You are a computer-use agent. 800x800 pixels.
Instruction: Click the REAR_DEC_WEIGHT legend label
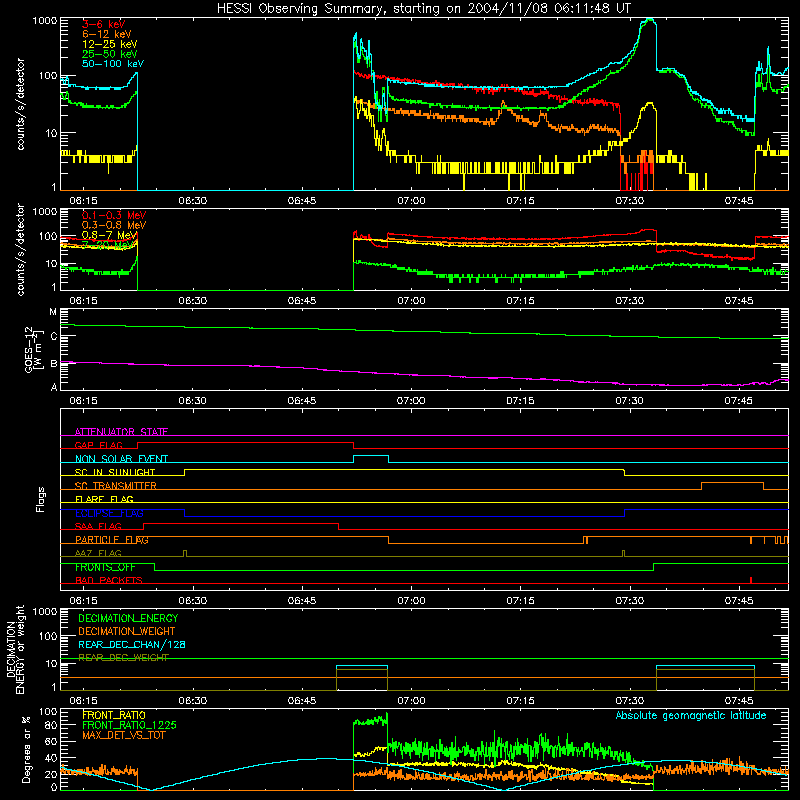[x=123, y=658]
